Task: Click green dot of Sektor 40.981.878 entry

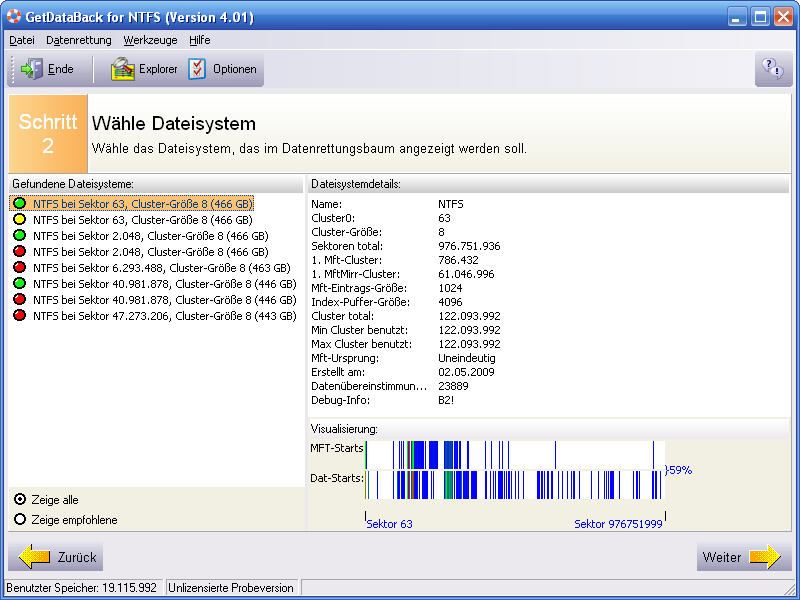Action: coord(20,283)
